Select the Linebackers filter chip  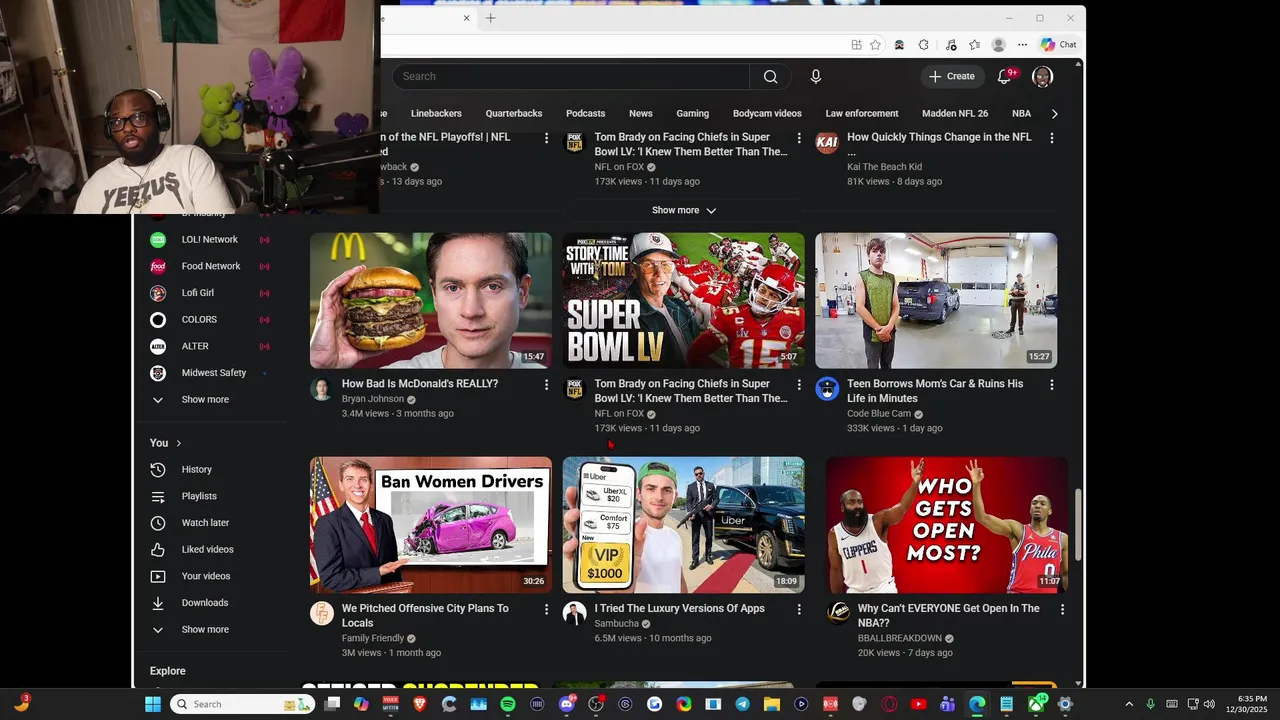point(436,114)
